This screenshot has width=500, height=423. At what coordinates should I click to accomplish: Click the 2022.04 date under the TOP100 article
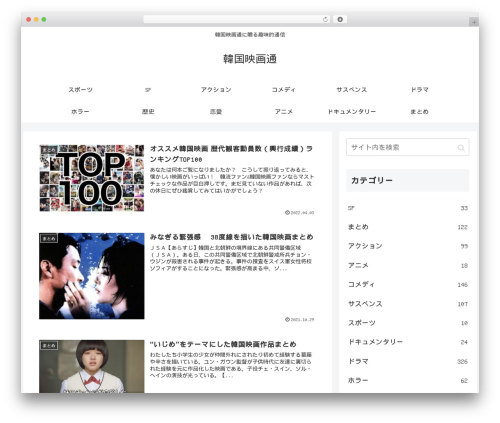300,213
